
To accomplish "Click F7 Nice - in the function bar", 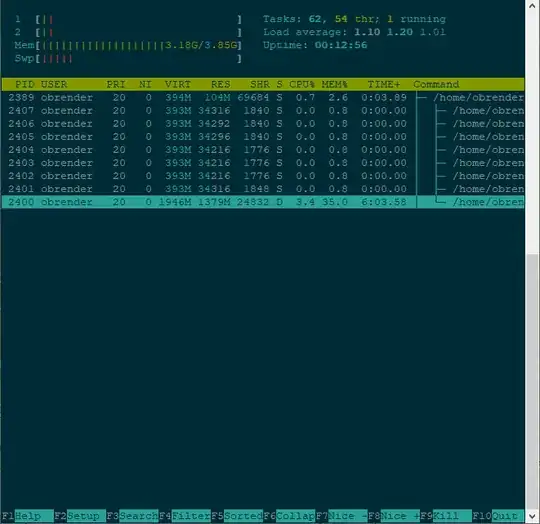I will (342, 516).
